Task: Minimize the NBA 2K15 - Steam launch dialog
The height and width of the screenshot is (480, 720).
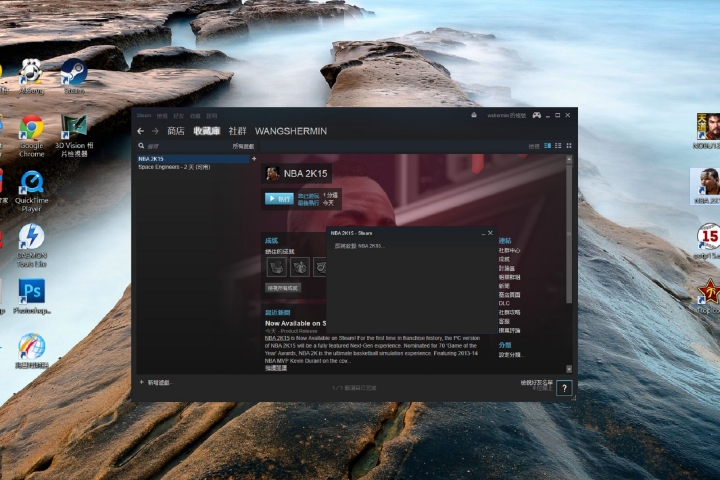Action: 483,233
